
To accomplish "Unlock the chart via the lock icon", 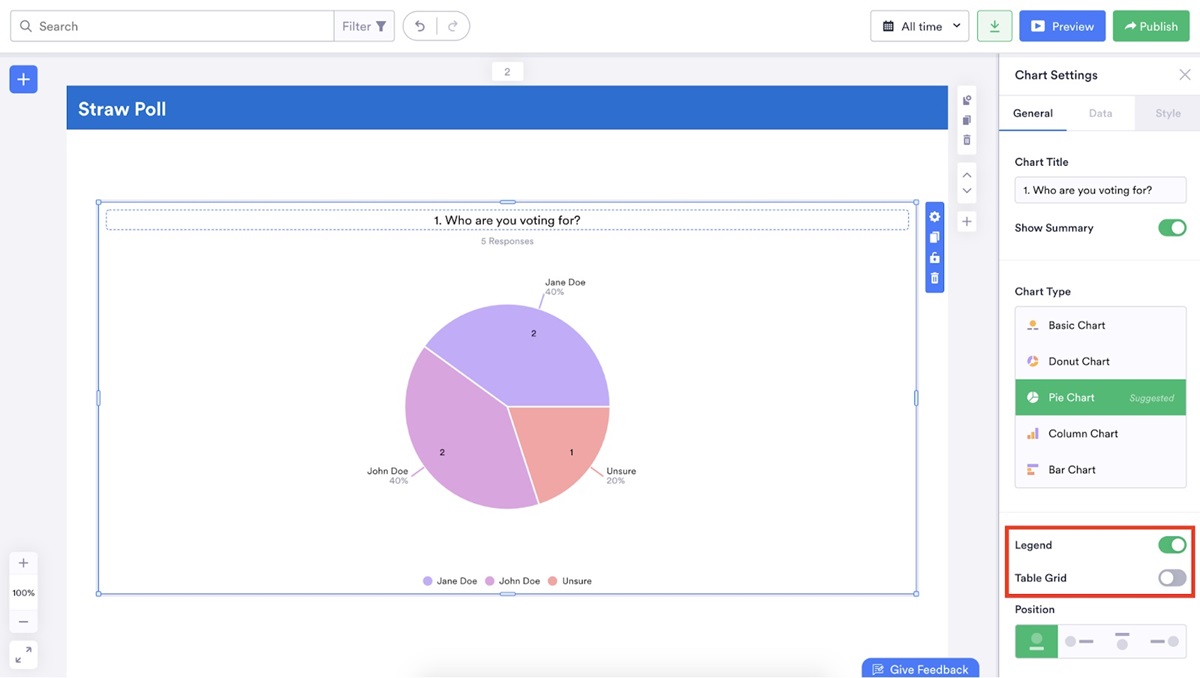I will click(x=933, y=258).
